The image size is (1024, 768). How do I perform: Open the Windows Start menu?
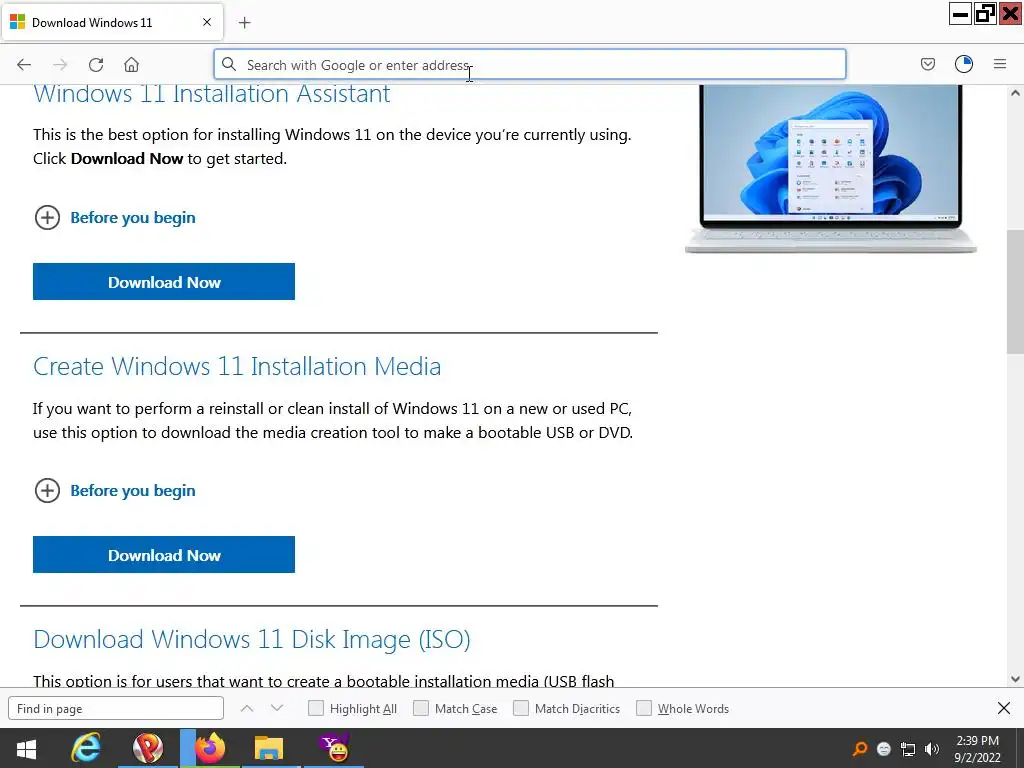tap(26, 748)
